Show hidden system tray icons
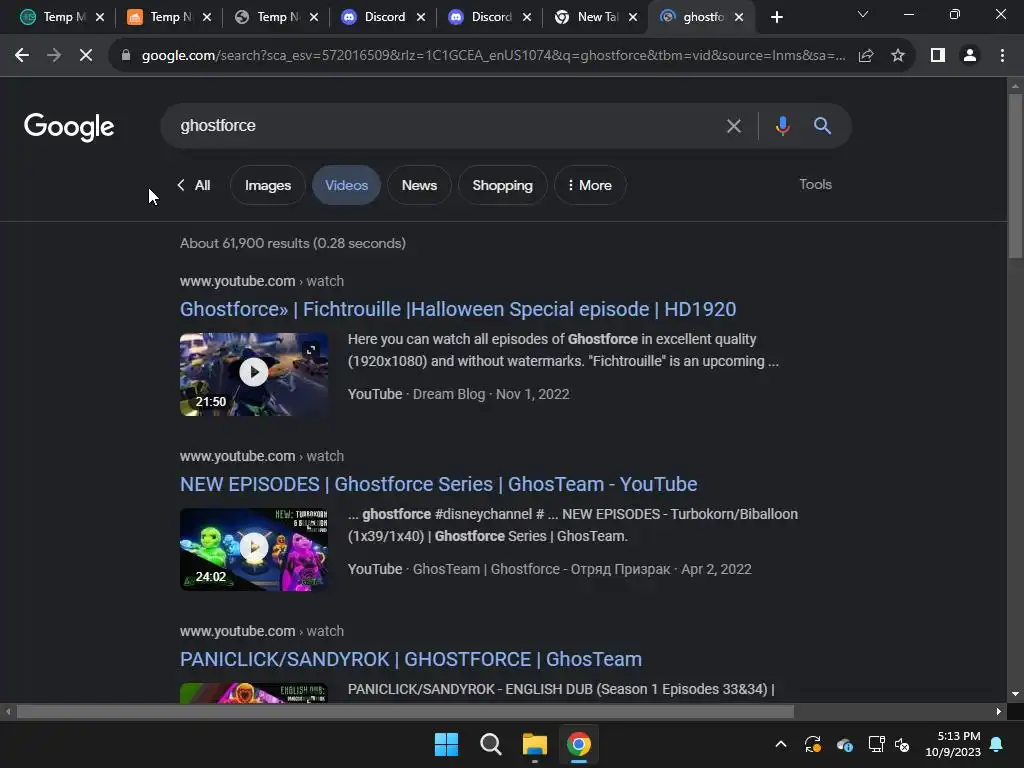This screenshot has height=768, width=1024. [780, 744]
